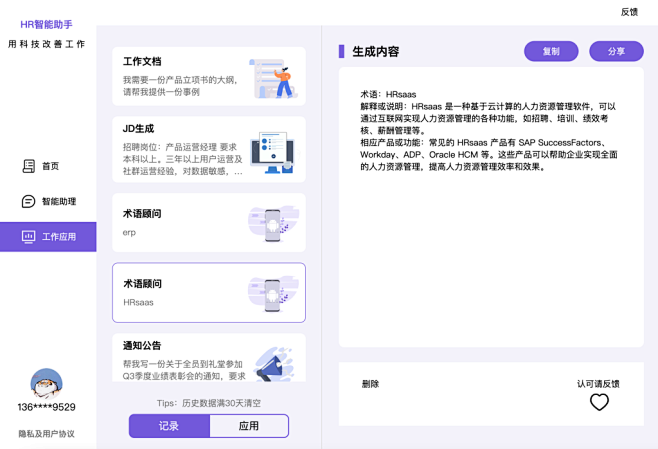This screenshot has width=658, height=449.
Task: Open the 反馈 link at top right
Action: (x=629, y=12)
